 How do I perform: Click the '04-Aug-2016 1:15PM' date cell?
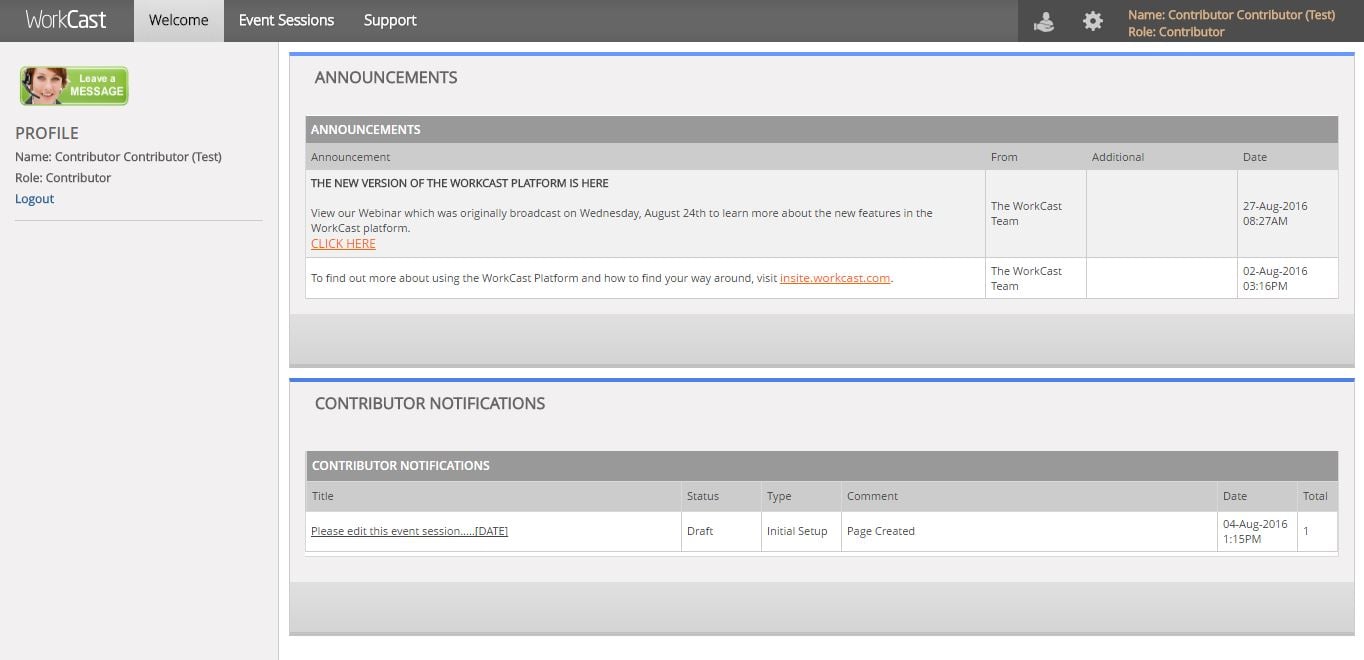(1257, 531)
